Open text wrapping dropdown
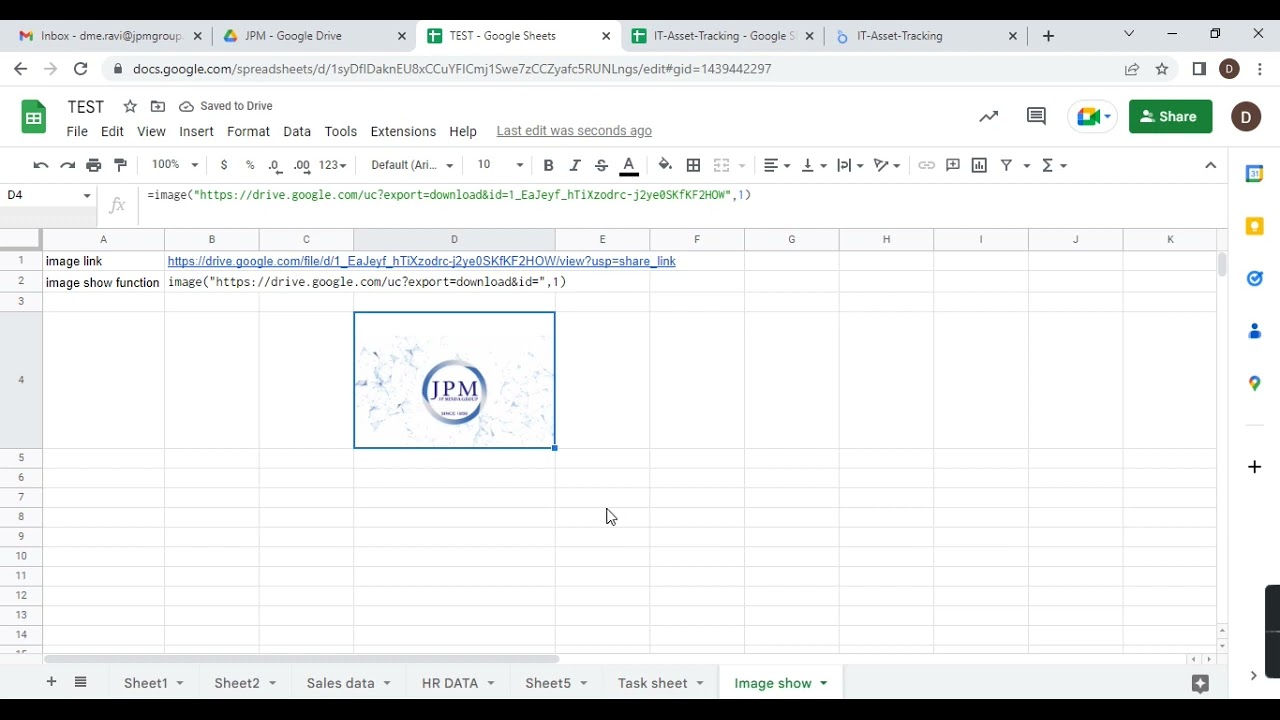This screenshot has width=1280, height=720. tap(850, 165)
